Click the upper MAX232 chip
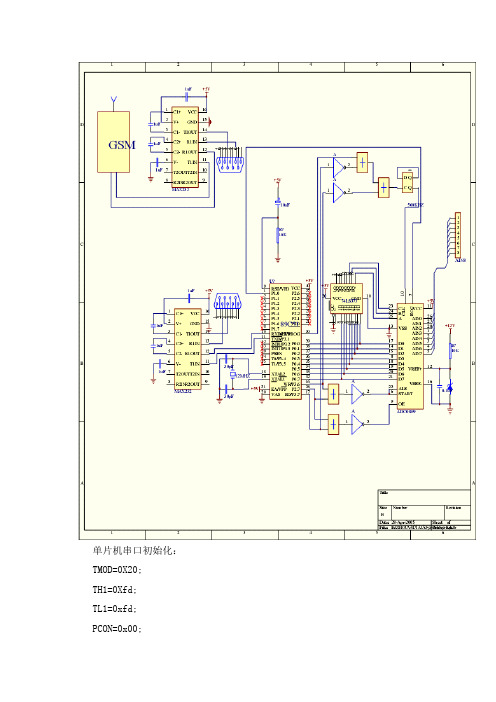Image resolution: width=496 pixels, height=702 pixels. pos(185,147)
